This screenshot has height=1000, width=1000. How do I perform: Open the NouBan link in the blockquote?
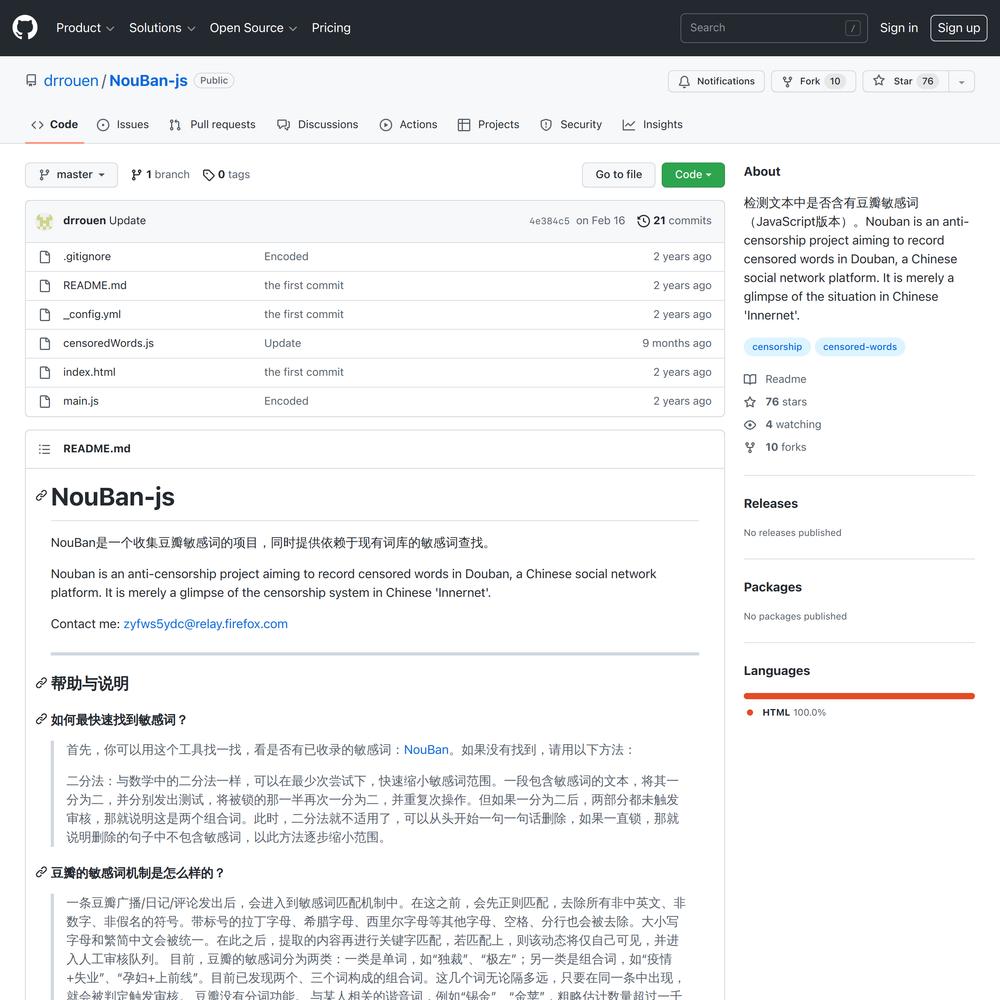(x=426, y=750)
